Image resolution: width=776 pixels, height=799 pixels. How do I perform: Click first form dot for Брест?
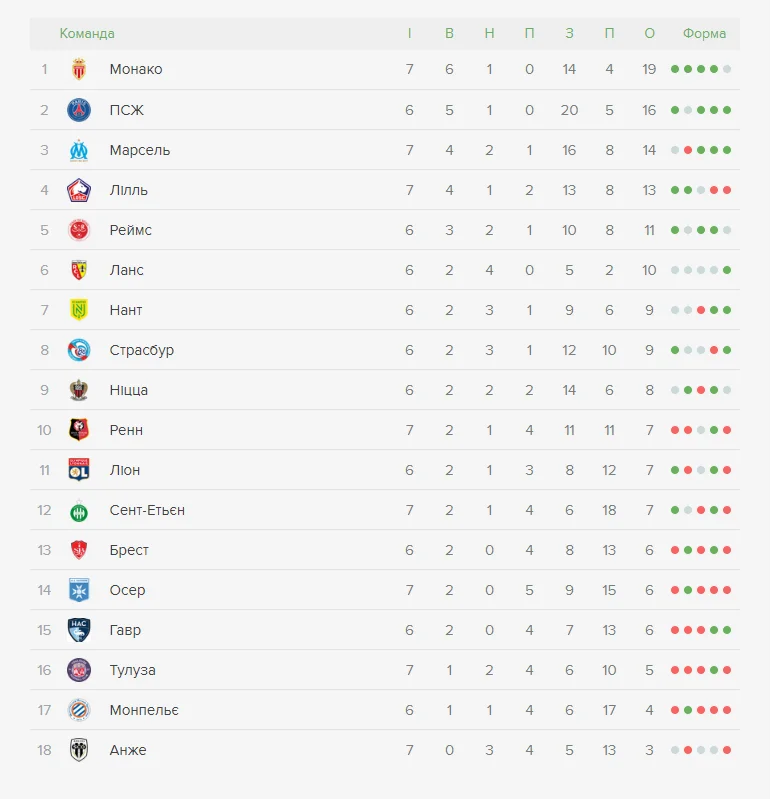[675, 550]
